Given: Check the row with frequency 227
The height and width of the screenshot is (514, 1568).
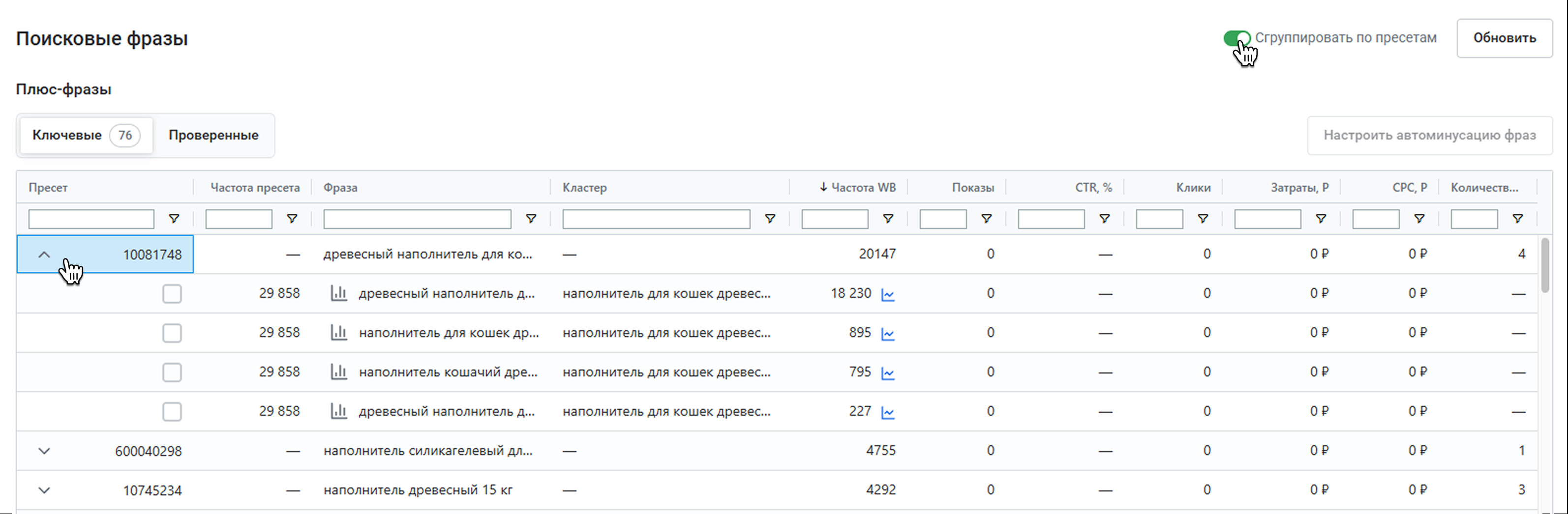Looking at the screenshot, I should click(x=172, y=412).
